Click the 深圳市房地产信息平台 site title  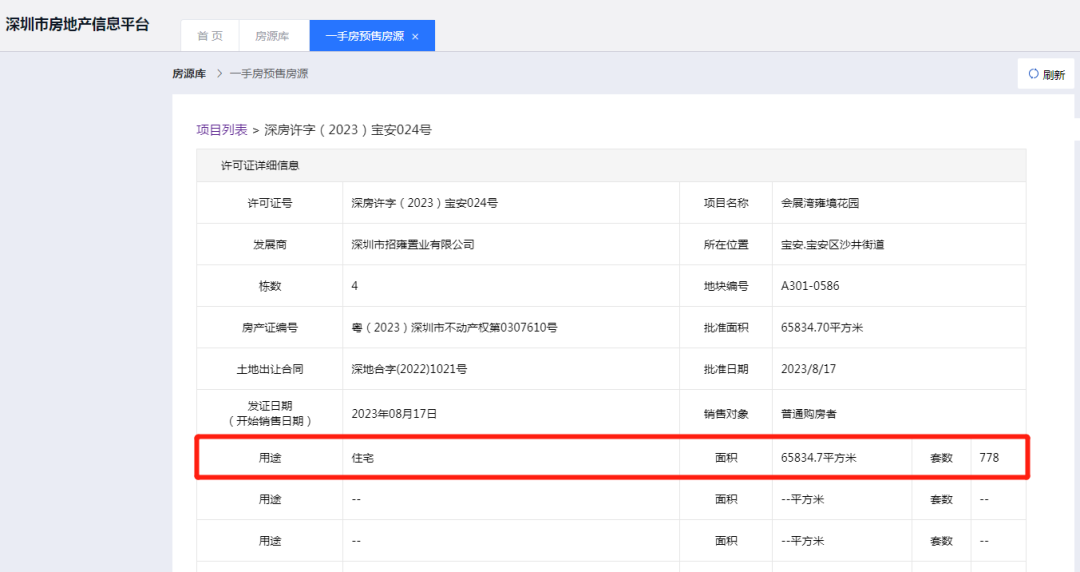77,24
